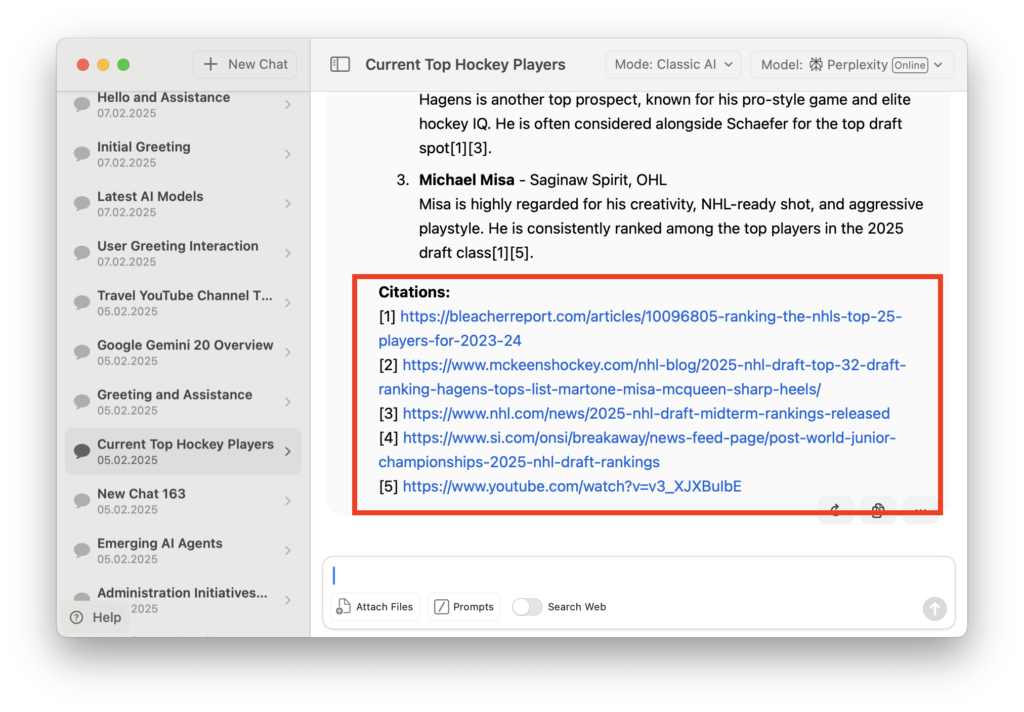Click the Attach Files button
Image resolution: width=1024 pixels, height=712 pixels.
(375, 607)
